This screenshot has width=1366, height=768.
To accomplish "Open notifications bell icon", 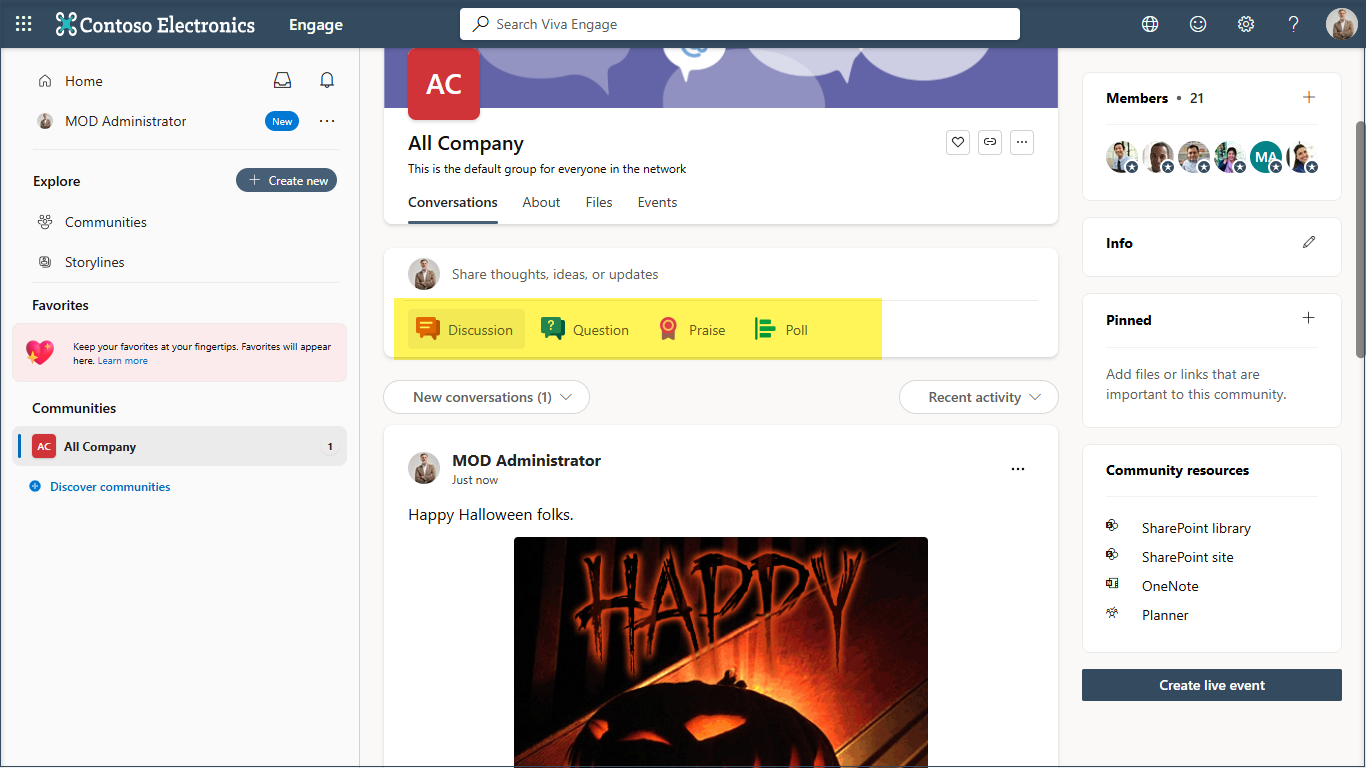I will 327,81.
